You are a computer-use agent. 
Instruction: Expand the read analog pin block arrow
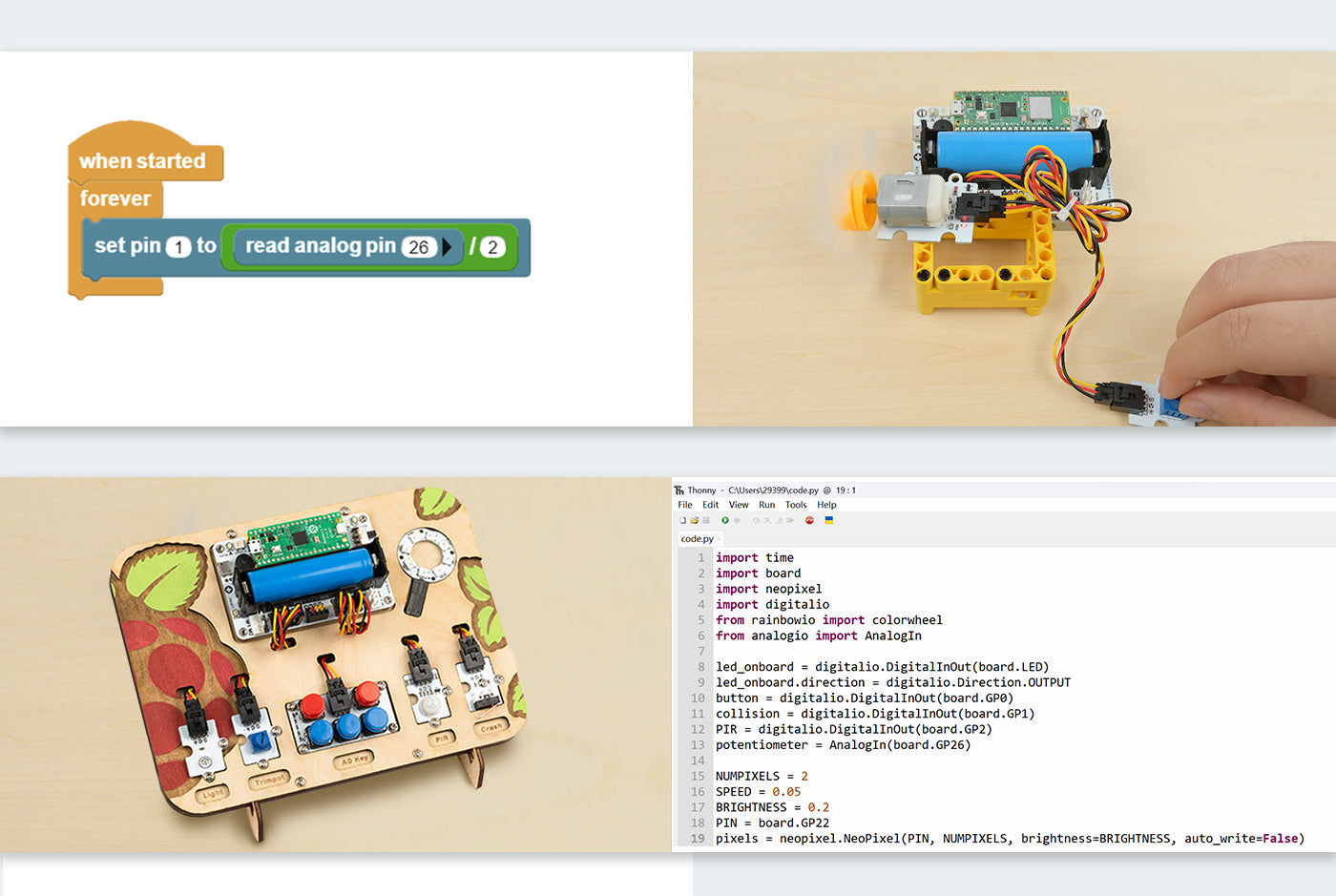(447, 247)
